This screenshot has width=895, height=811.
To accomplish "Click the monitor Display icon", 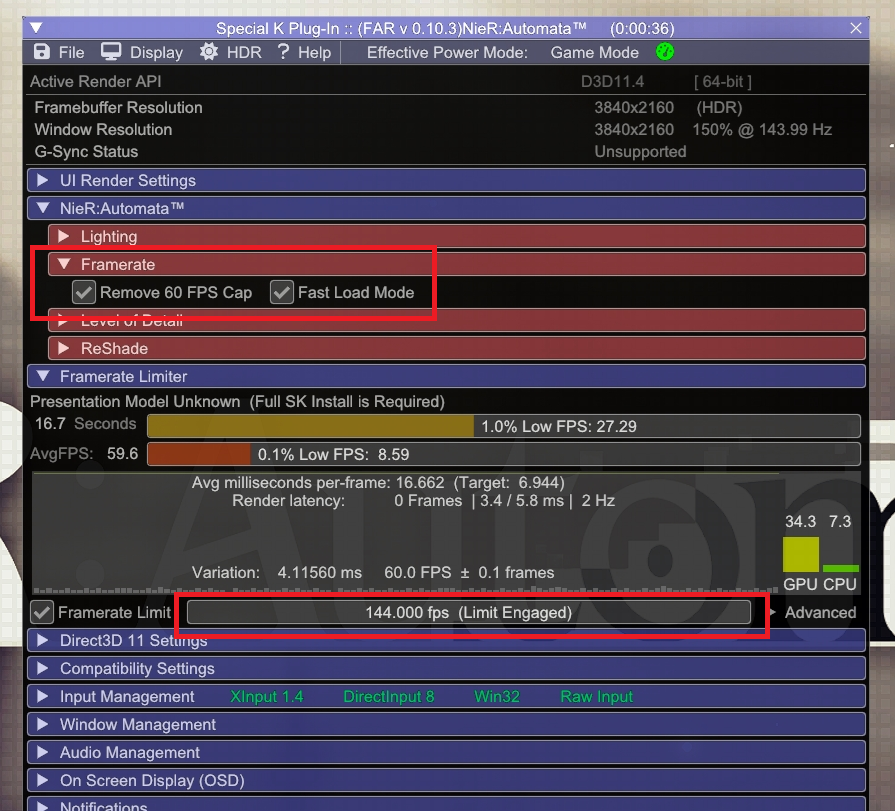I will pos(111,52).
